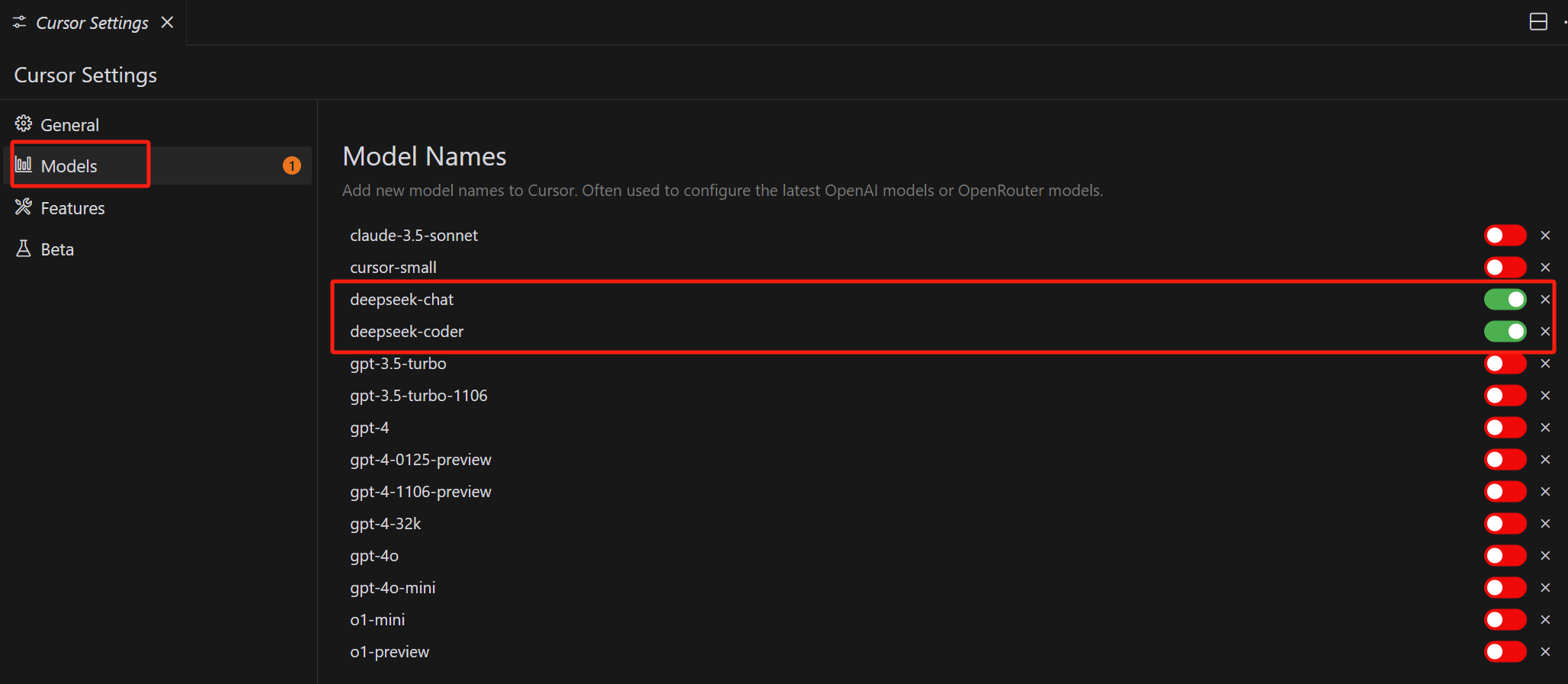Delete the o1-preview model entry
The image size is (1568, 684).
pos(1545,652)
